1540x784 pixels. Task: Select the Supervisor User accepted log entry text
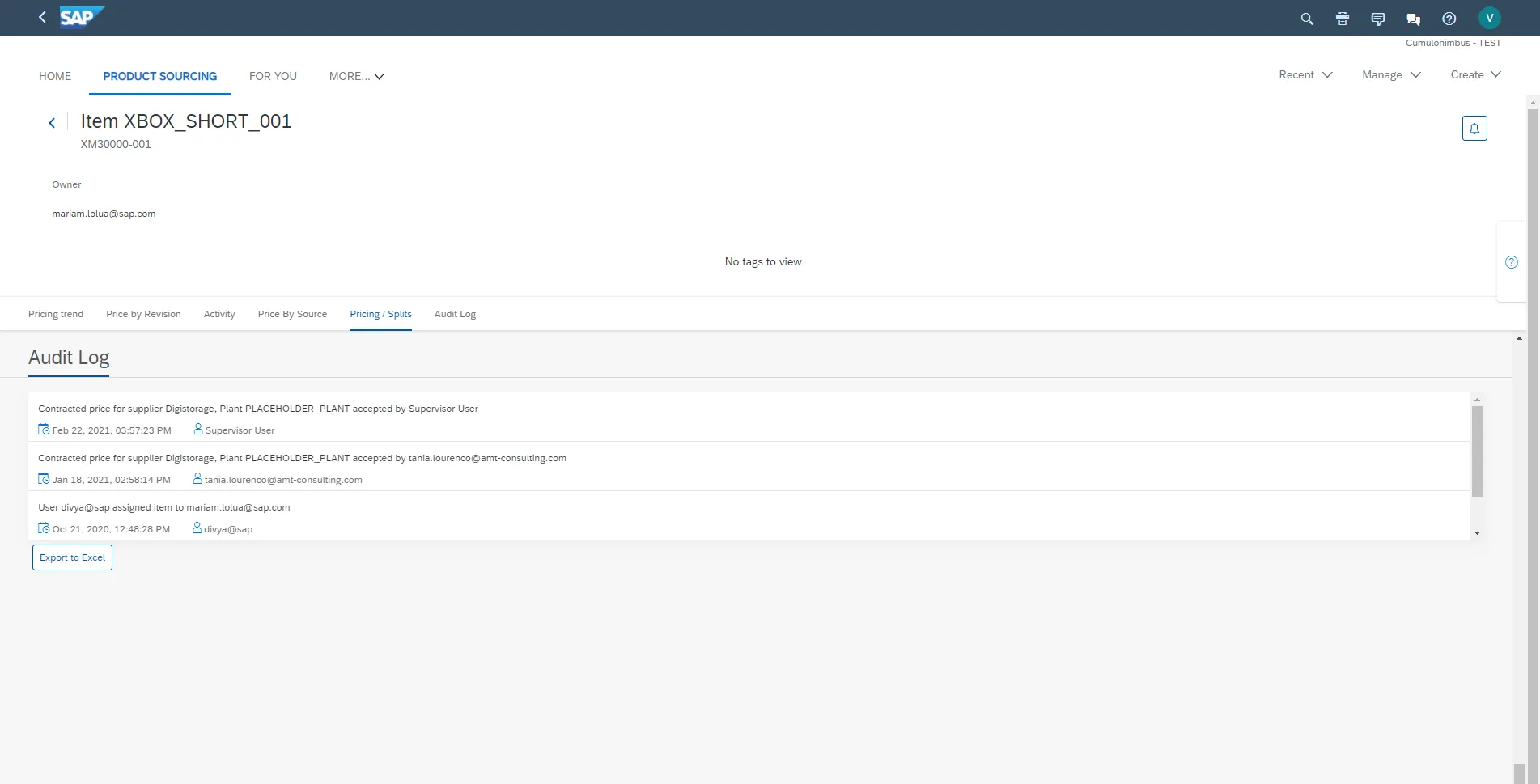coord(258,409)
